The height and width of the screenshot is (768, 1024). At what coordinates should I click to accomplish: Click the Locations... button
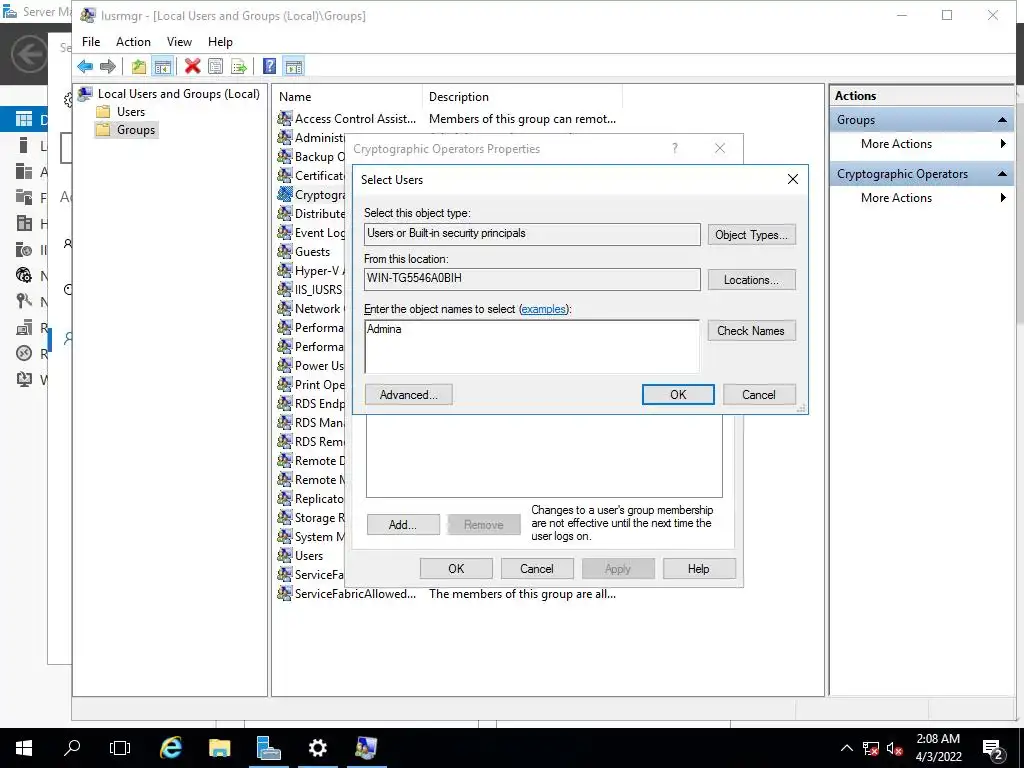[x=752, y=280]
